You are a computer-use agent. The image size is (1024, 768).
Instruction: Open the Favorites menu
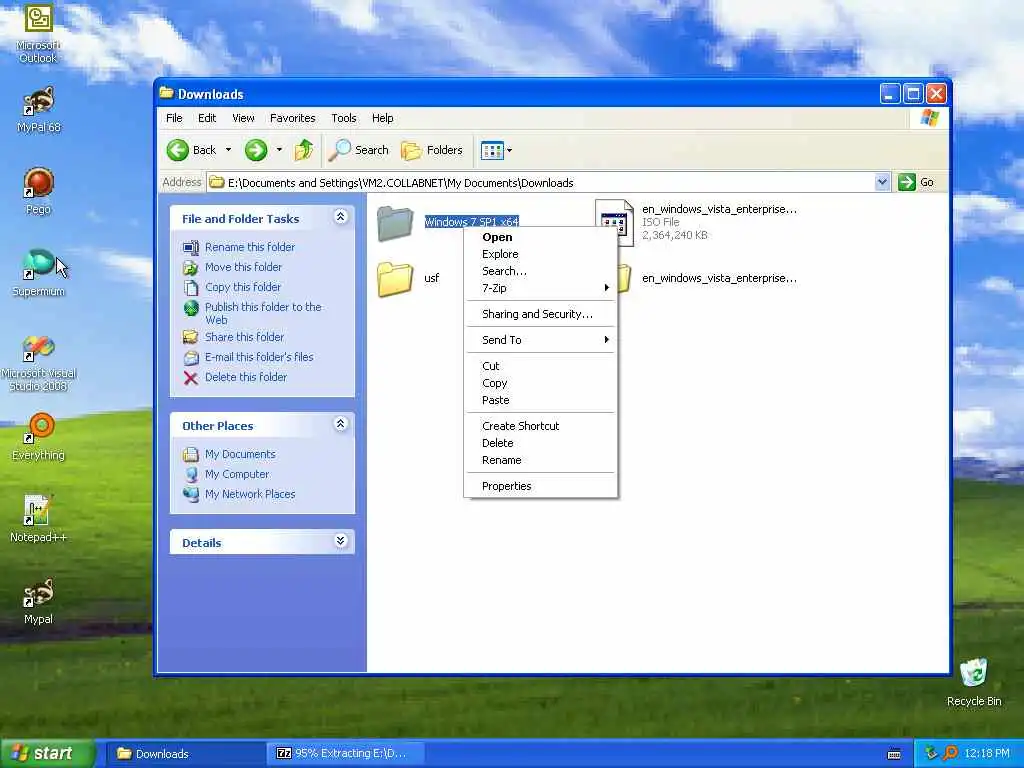coord(293,118)
